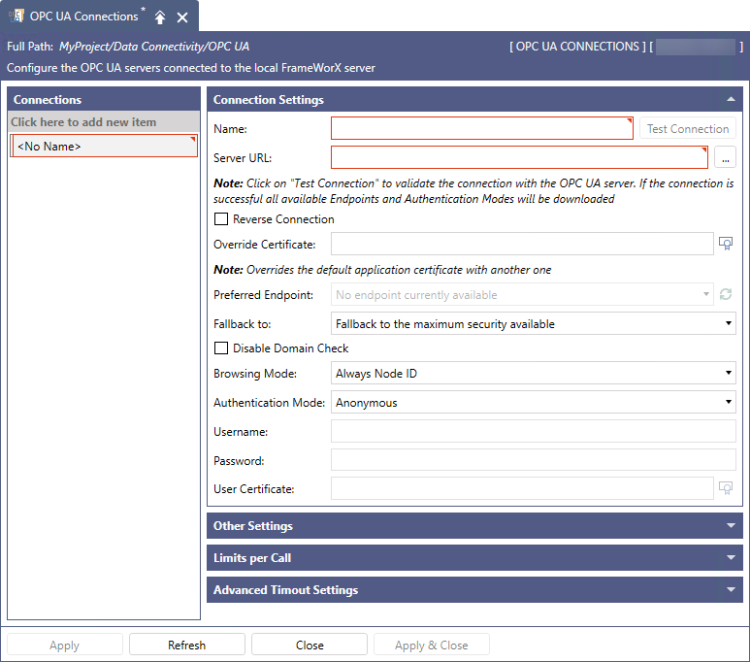
Task: Click the Server URL browse ellipsis button
Action: point(725,157)
